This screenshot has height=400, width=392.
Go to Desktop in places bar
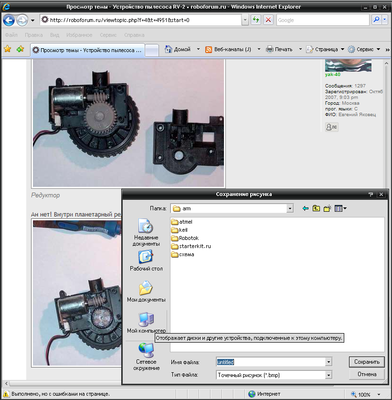click(x=146, y=261)
